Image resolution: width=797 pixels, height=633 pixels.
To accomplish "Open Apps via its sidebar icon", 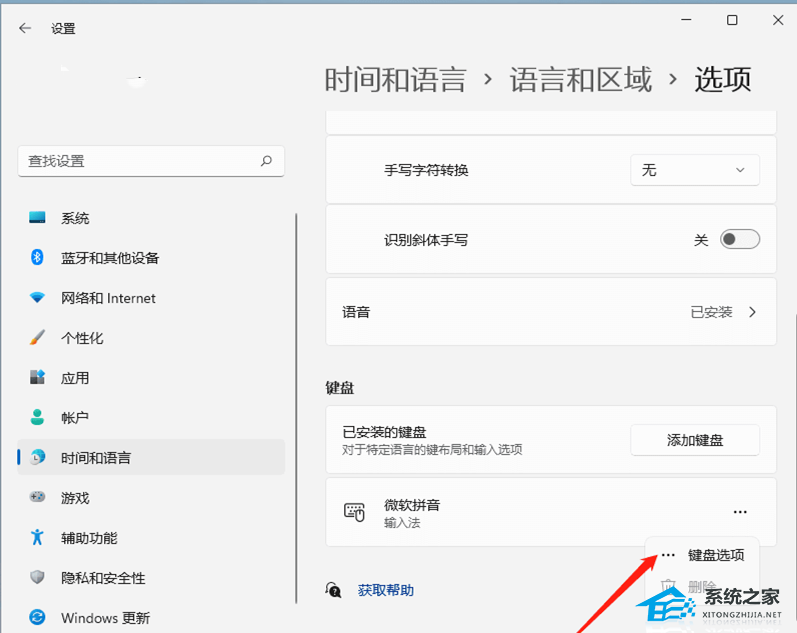I will coord(38,378).
